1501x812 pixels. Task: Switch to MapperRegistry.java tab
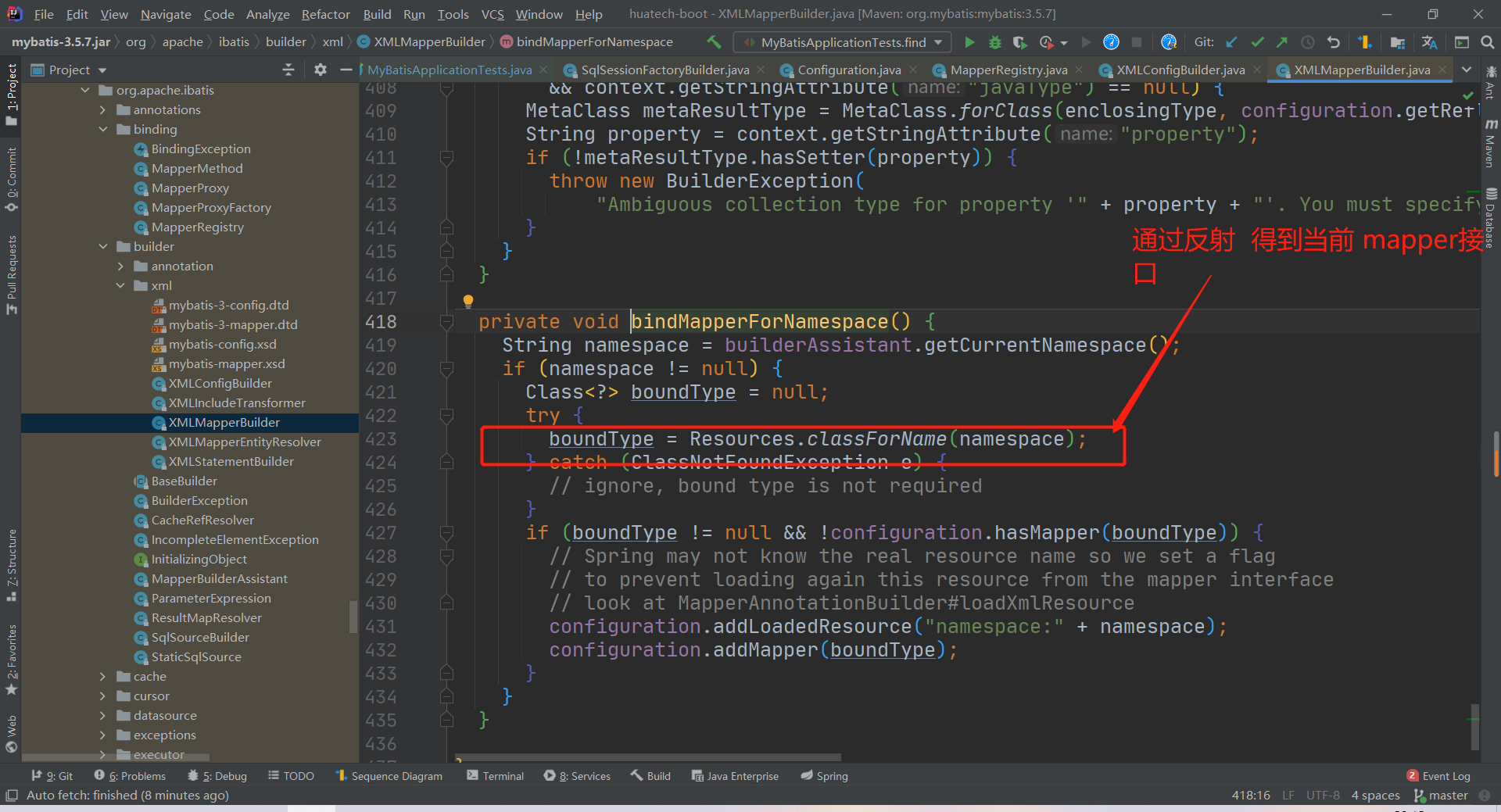click(1008, 70)
